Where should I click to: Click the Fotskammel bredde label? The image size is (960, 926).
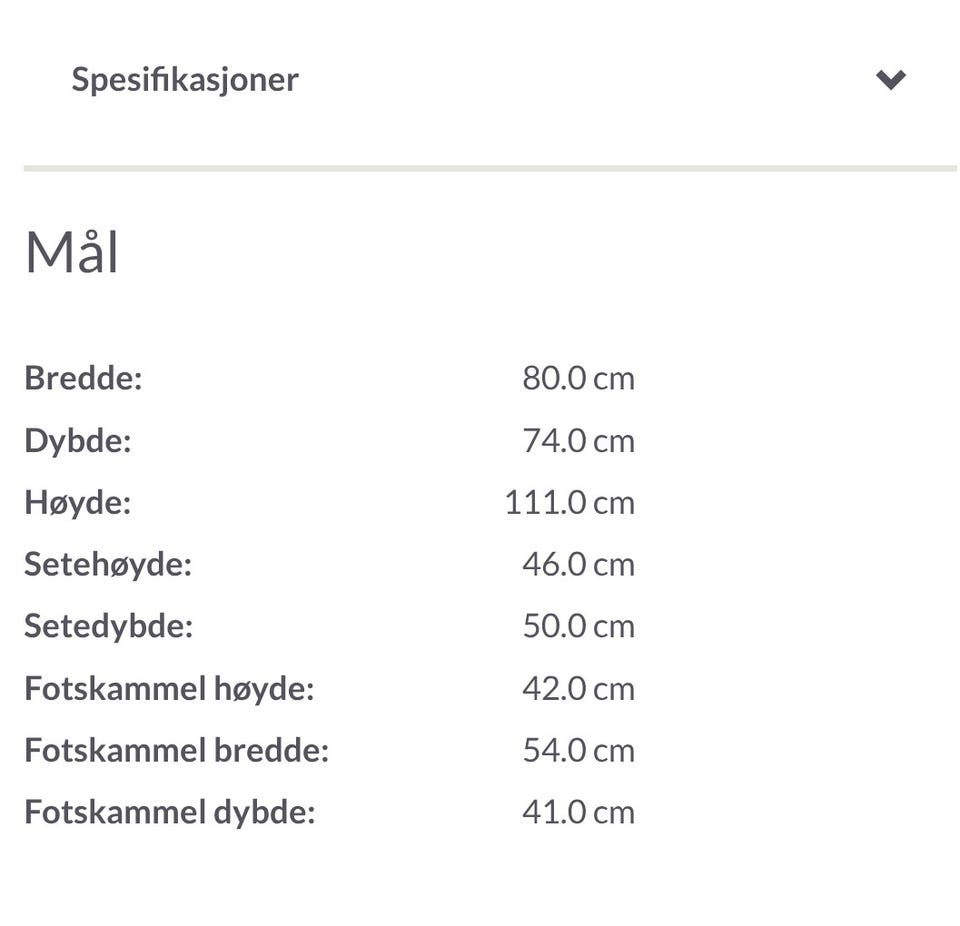pos(176,750)
